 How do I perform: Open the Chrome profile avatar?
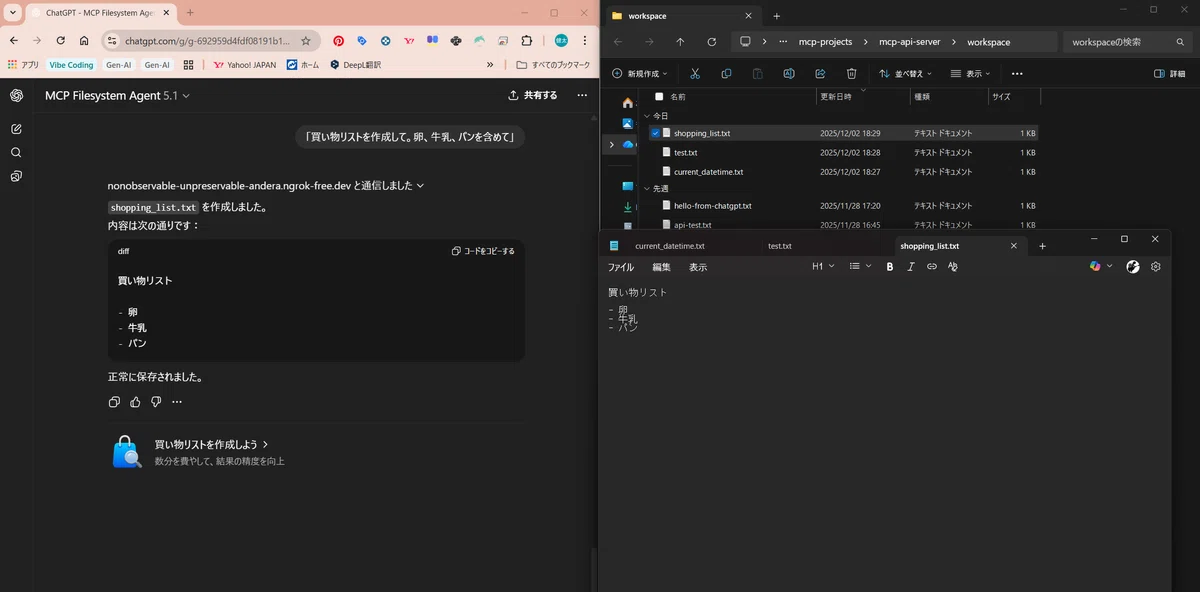point(562,41)
